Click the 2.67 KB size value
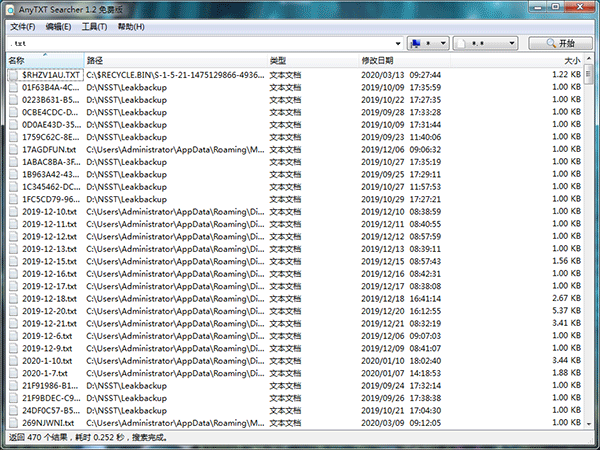This screenshot has height=450, width=600. [566, 298]
